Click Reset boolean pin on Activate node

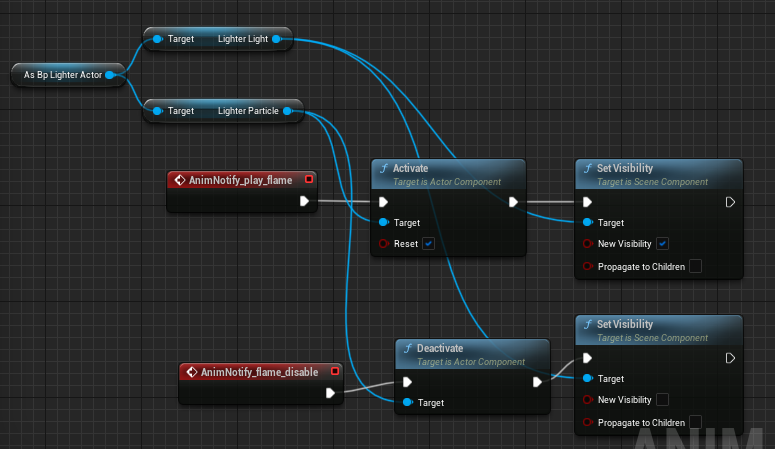coord(384,243)
